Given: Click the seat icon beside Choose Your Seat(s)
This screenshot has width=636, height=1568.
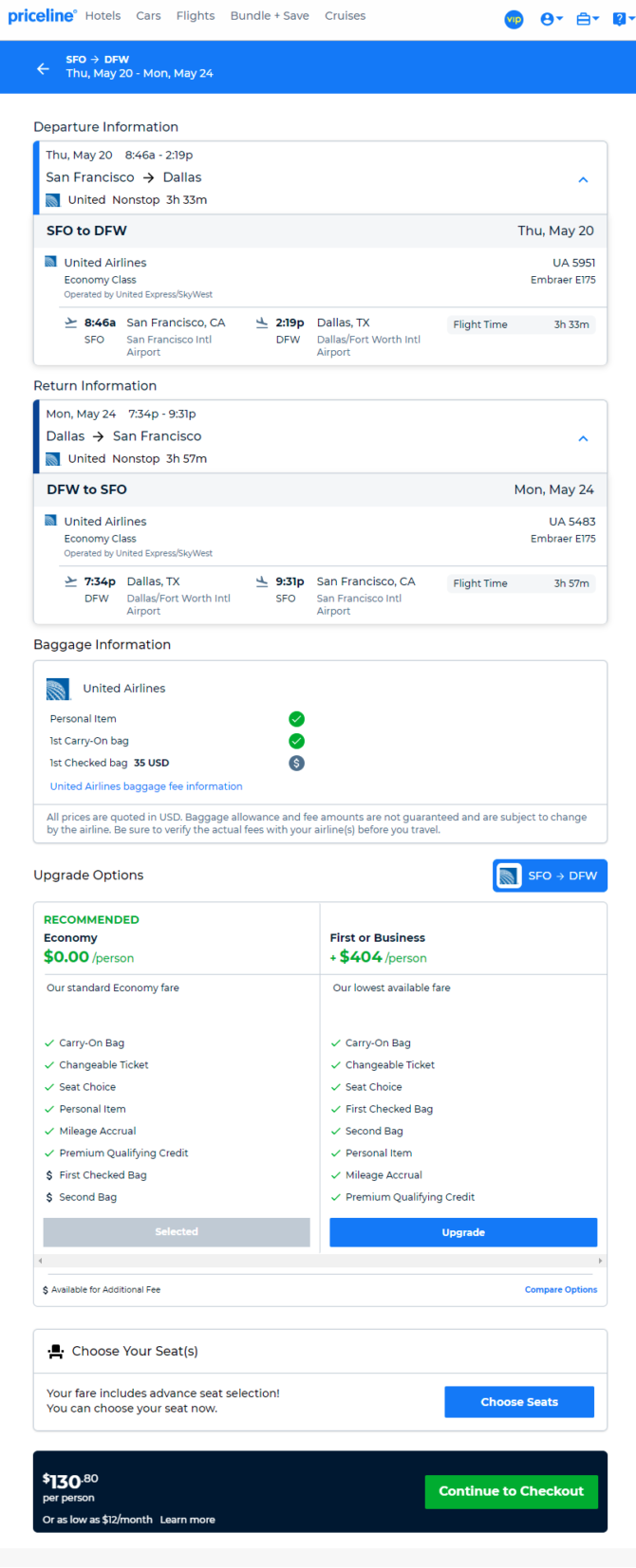Looking at the screenshot, I should click(x=56, y=1352).
